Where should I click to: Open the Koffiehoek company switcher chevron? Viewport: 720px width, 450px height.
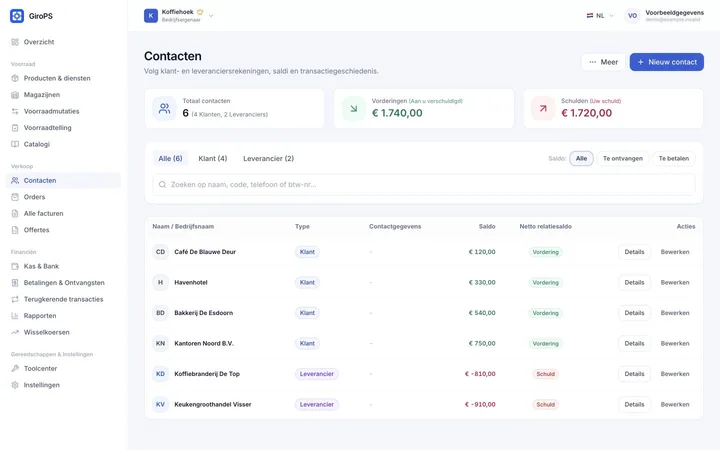click(211, 16)
